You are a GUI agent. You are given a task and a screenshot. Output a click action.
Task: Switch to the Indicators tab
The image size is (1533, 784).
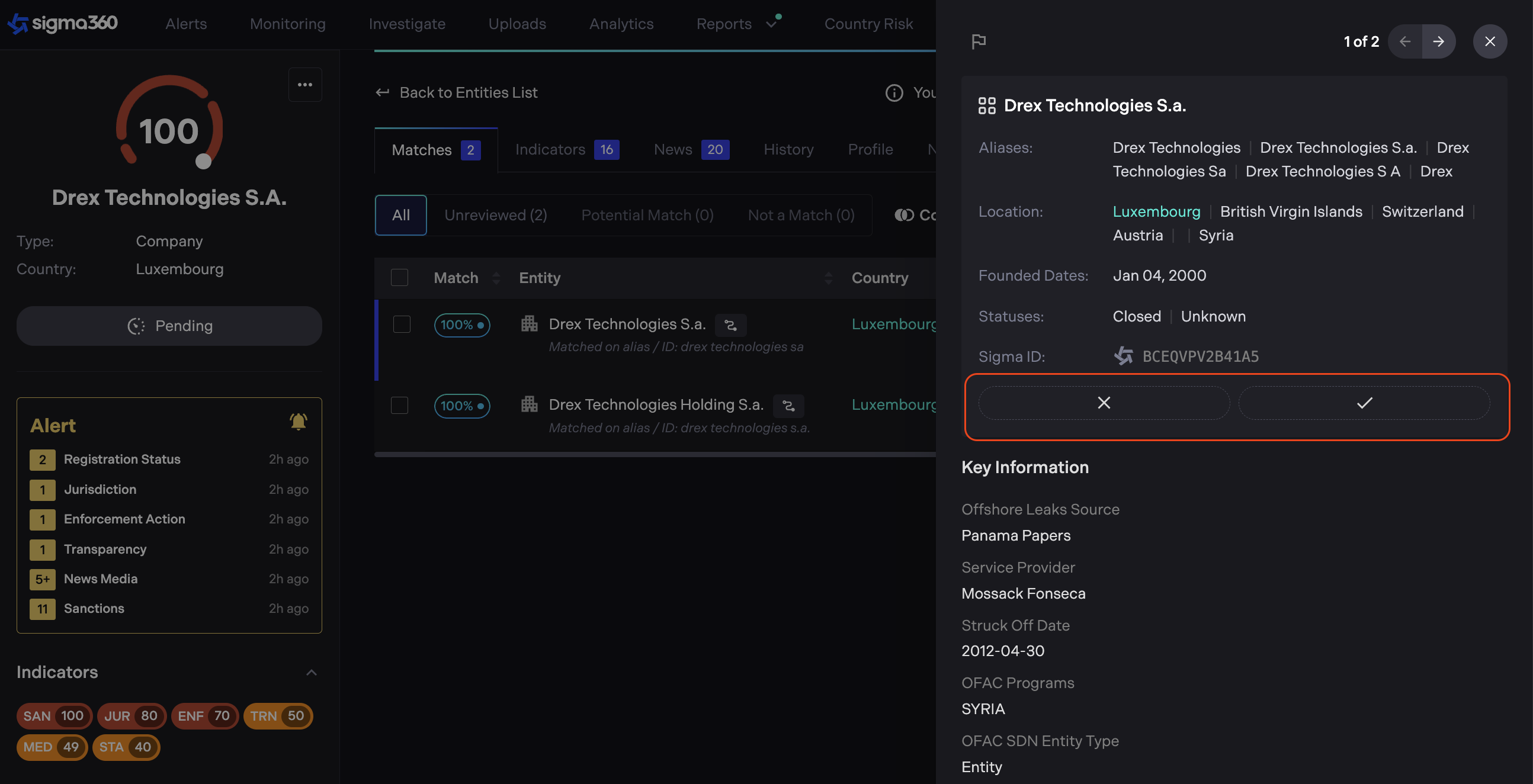(566, 150)
